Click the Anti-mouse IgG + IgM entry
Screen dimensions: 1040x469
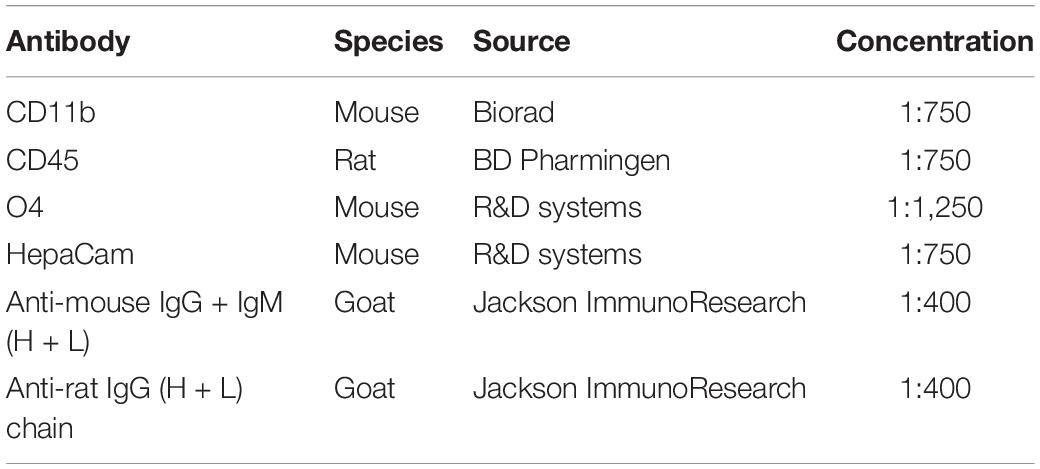(x=145, y=322)
